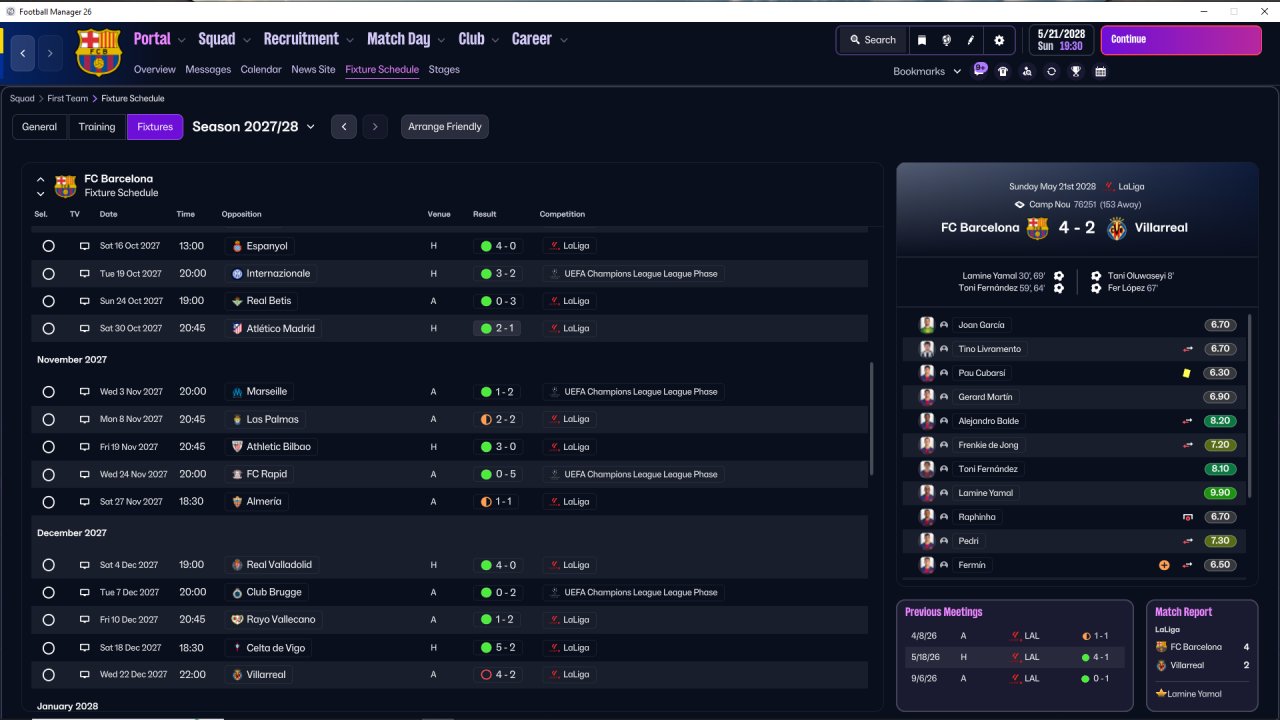
Task: Click the scouting person-search bookmark icon
Action: (x=1027, y=71)
